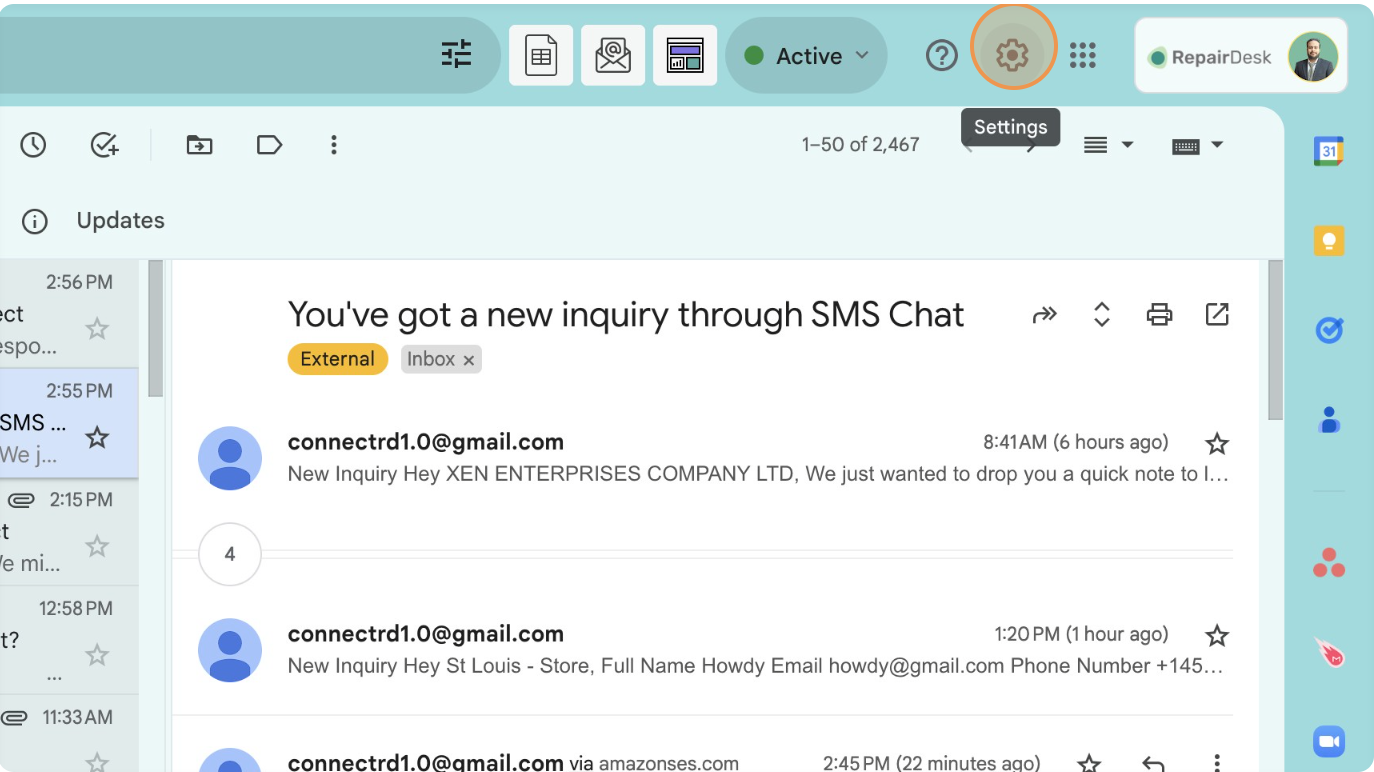
Task: Open the Active status dropdown
Action: (x=807, y=56)
